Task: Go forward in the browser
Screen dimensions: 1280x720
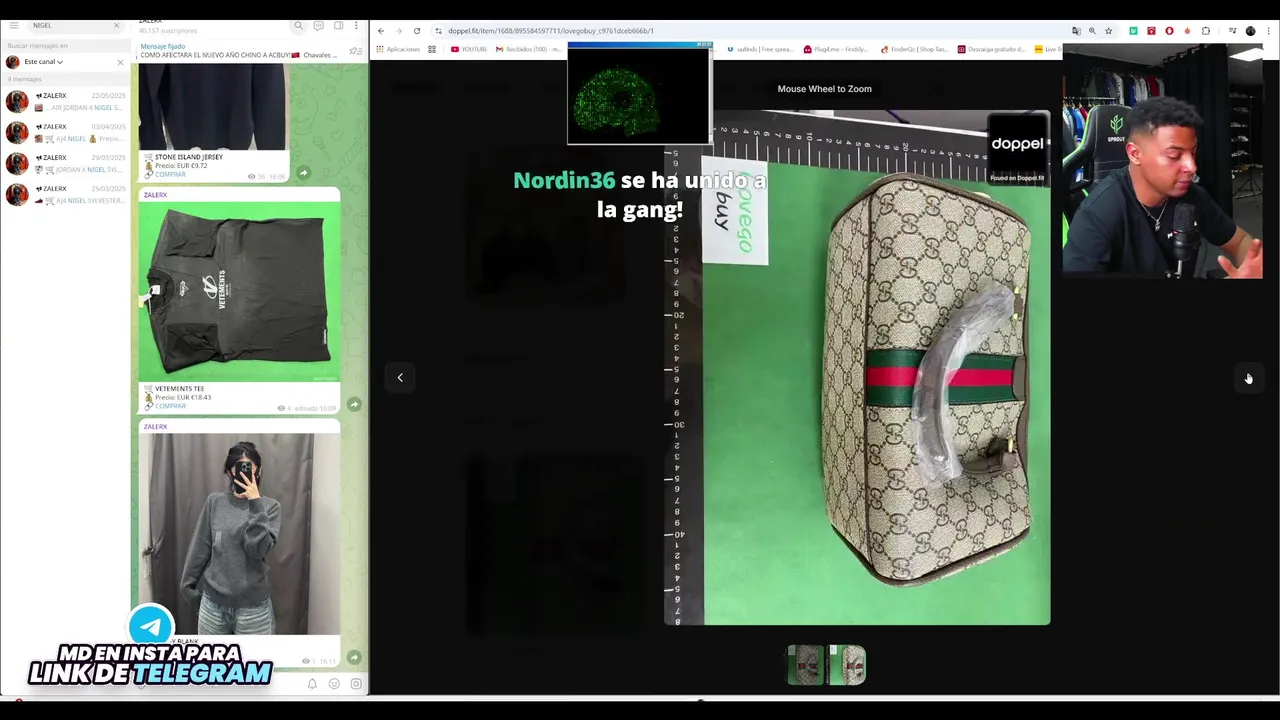Action: [x=398, y=31]
